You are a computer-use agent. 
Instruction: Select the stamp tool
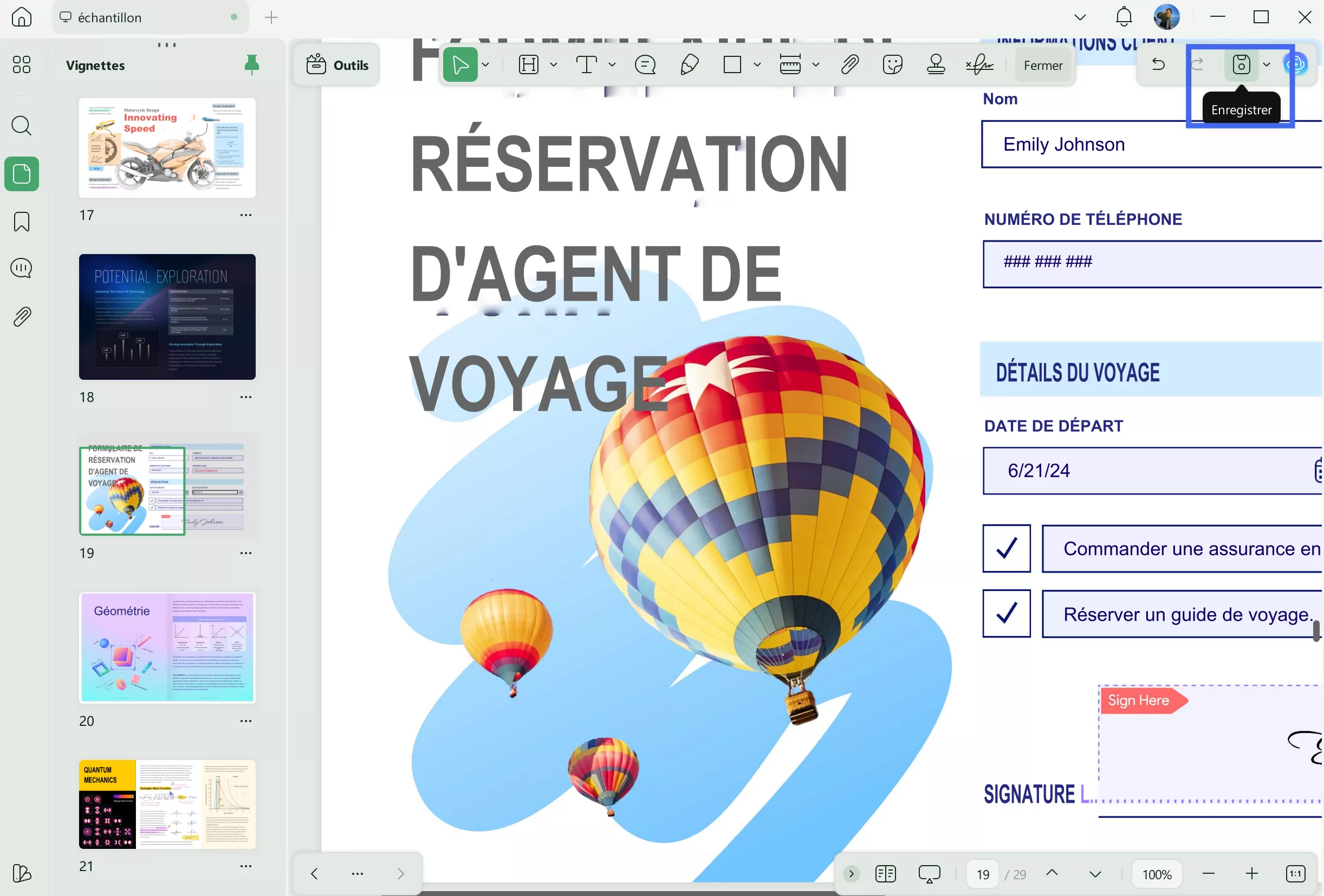coord(936,64)
